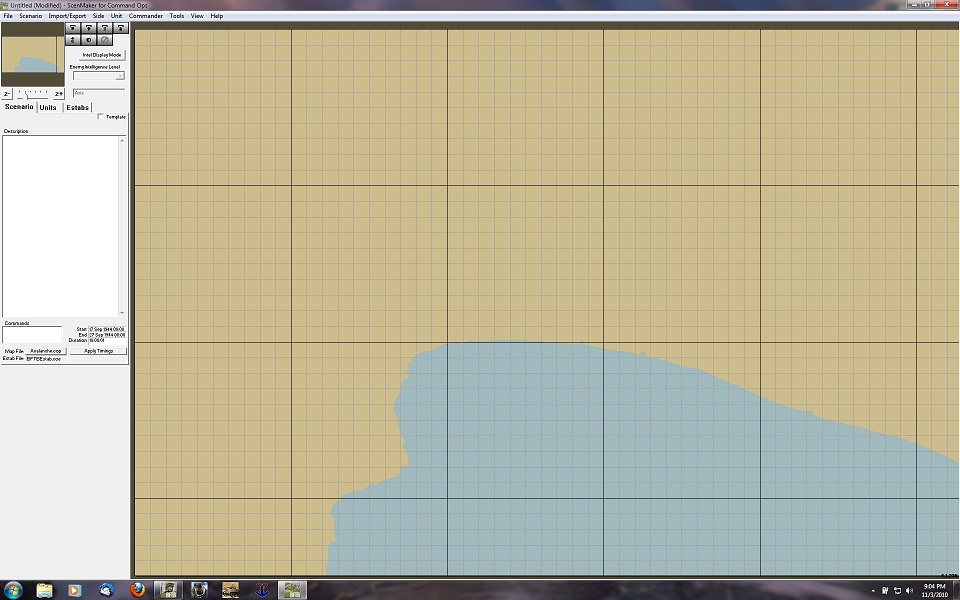This screenshot has width=960, height=600.
Task: Open the View menu
Action: [197, 16]
